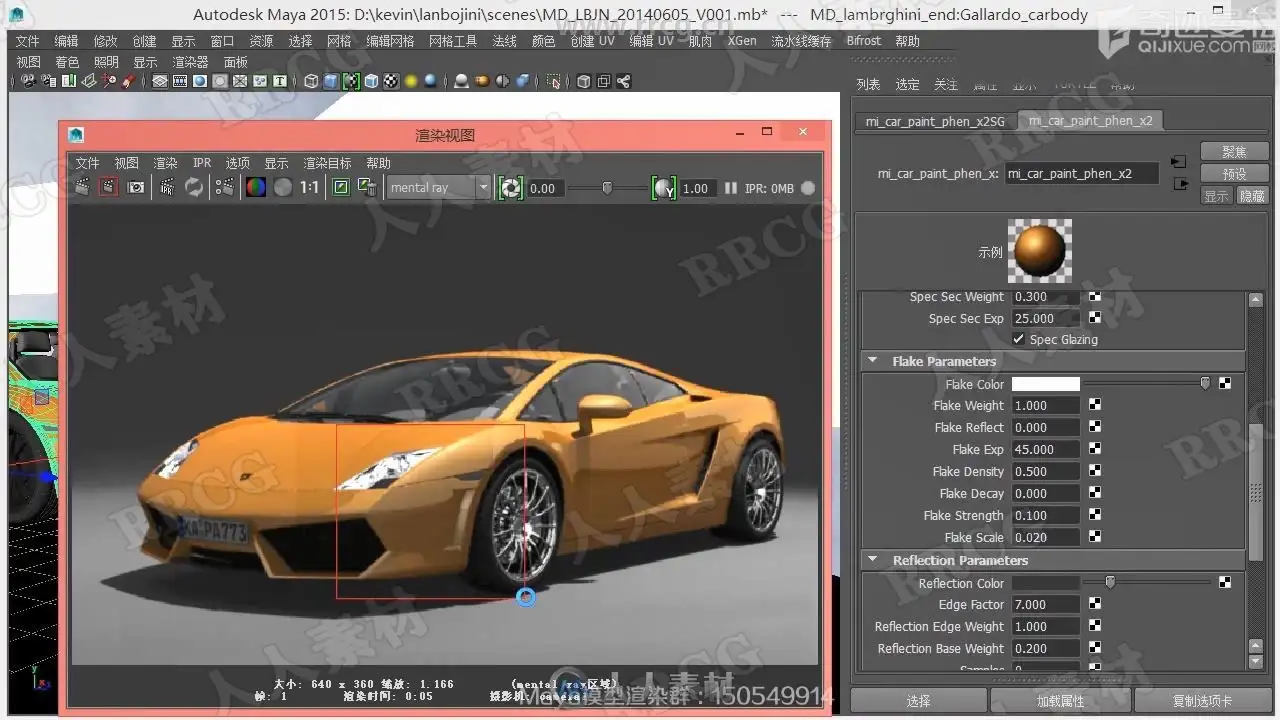Click the exposure aperture icon in render view
1280x720 pixels.
click(x=511, y=187)
